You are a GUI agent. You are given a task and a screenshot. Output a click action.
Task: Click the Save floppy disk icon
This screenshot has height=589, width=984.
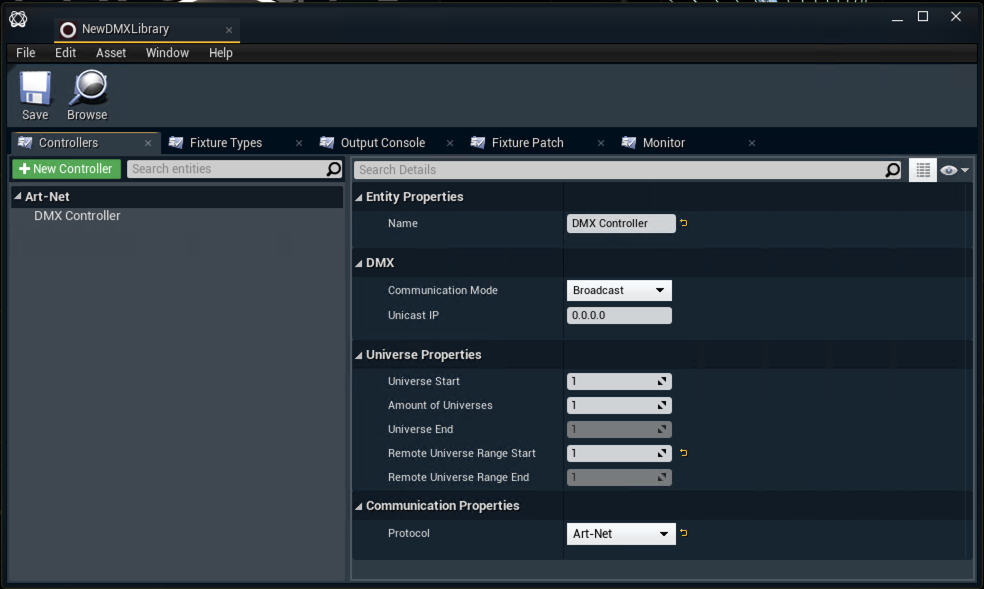pos(35,89)
